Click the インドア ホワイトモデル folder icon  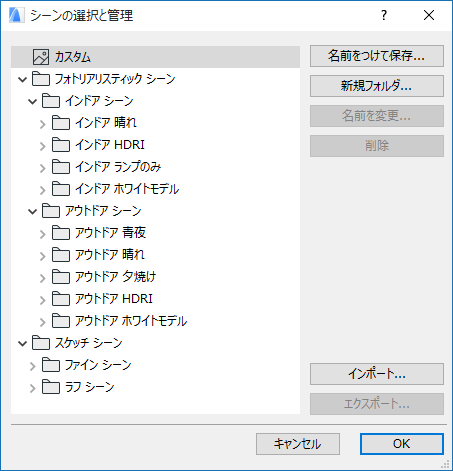pyautogui.click(x=61, y=189)
